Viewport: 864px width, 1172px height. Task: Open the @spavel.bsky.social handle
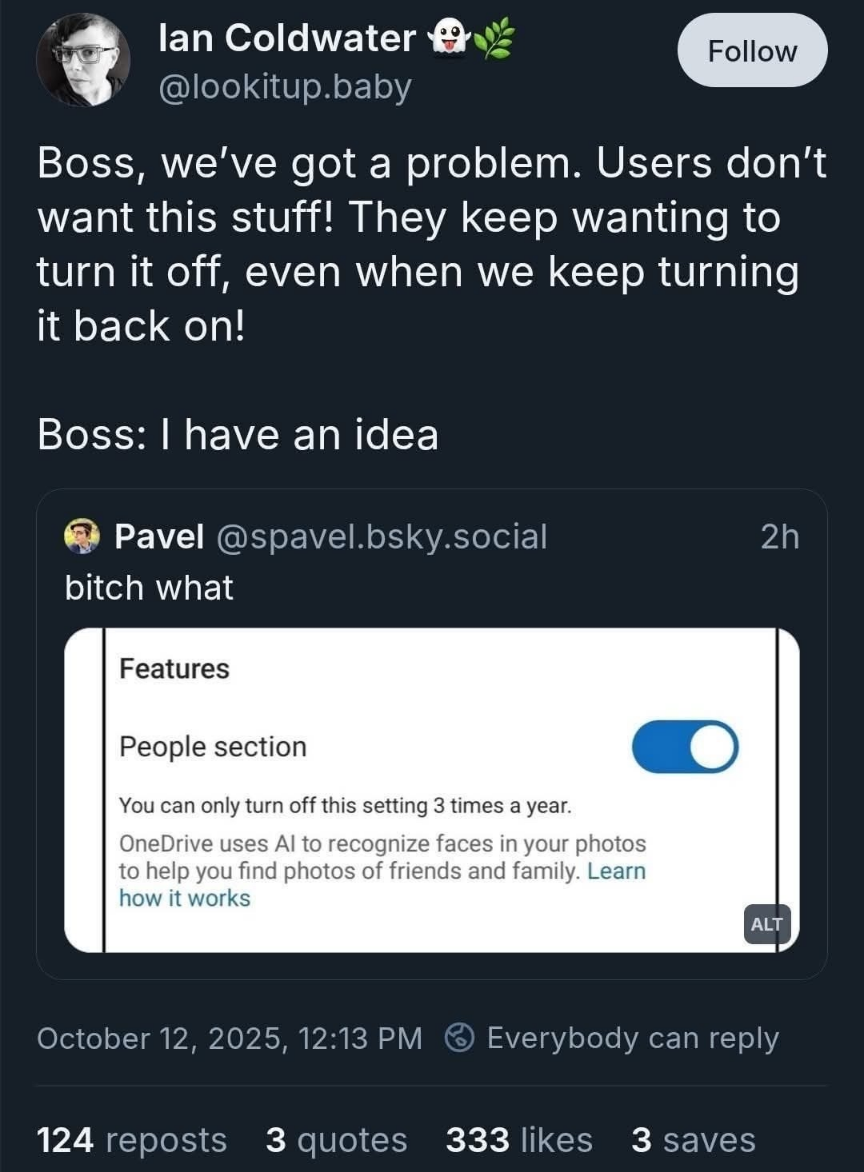(x=382, y=537)
